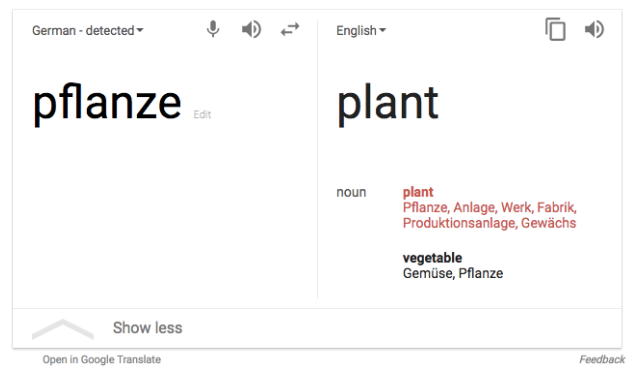Collapse details with the upward chevron
This screenshot has height=371, width=633.
[x=63, y=329]
